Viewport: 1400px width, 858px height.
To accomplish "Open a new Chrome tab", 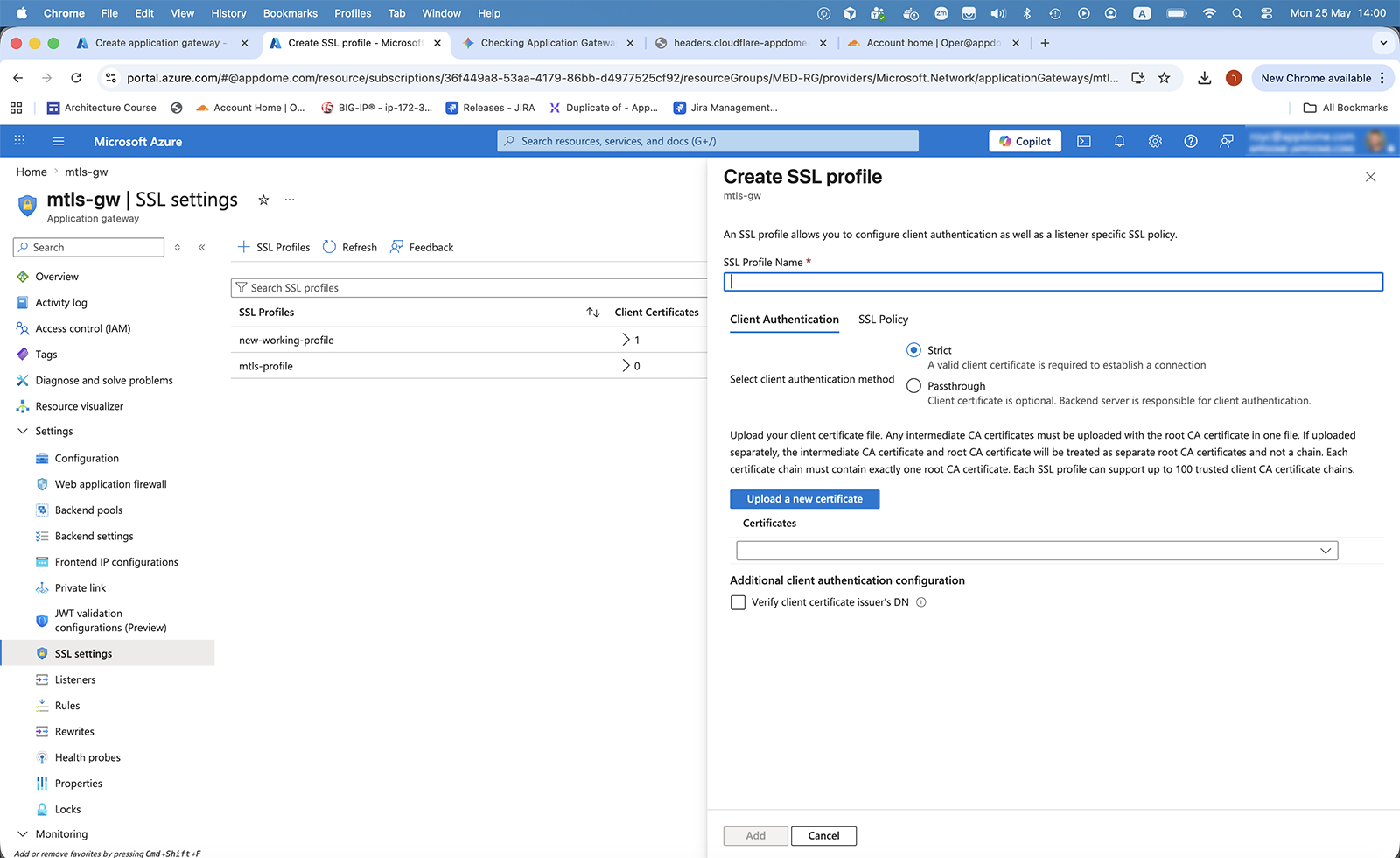I will (1045, 43).
